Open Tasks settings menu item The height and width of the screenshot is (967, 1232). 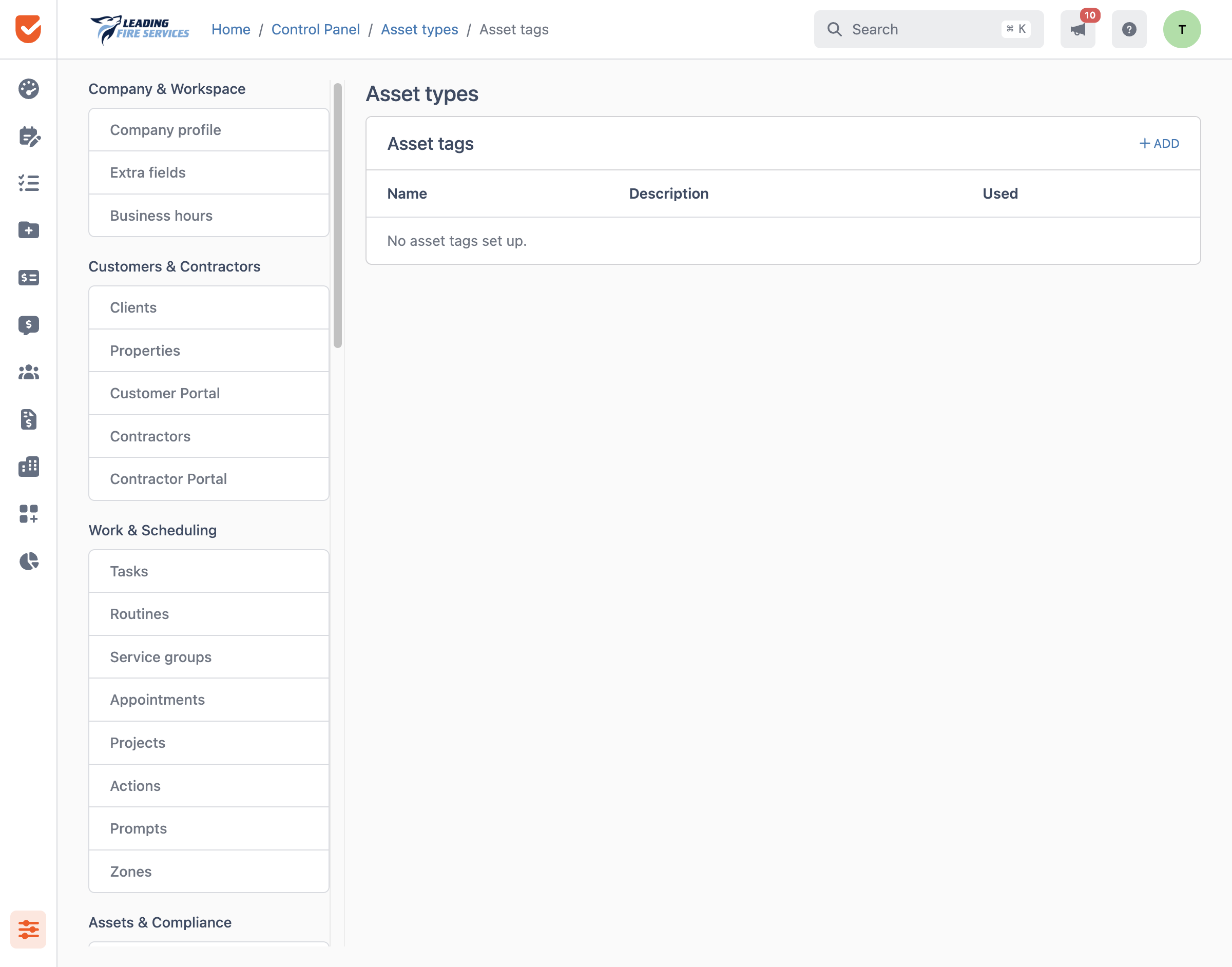(x=209, y=571)
